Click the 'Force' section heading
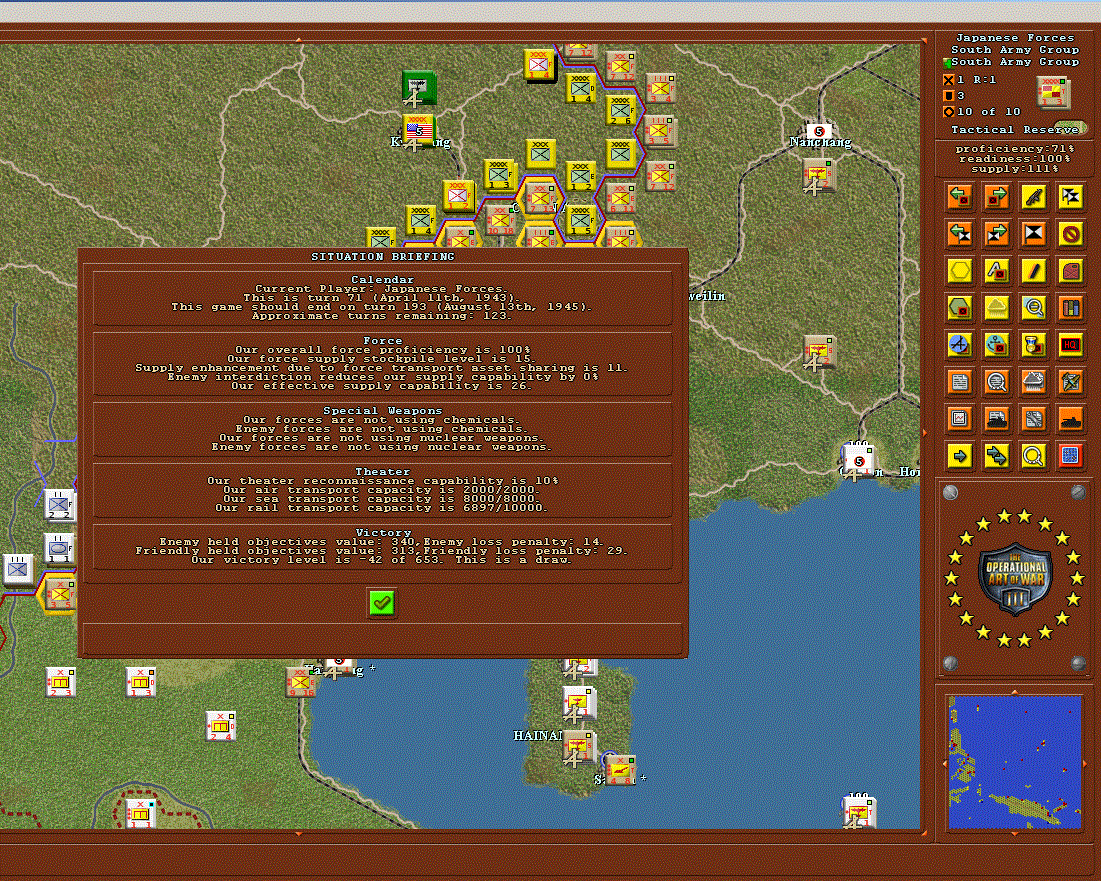This screenshot has height=881, width=1101. click(383, 340)
